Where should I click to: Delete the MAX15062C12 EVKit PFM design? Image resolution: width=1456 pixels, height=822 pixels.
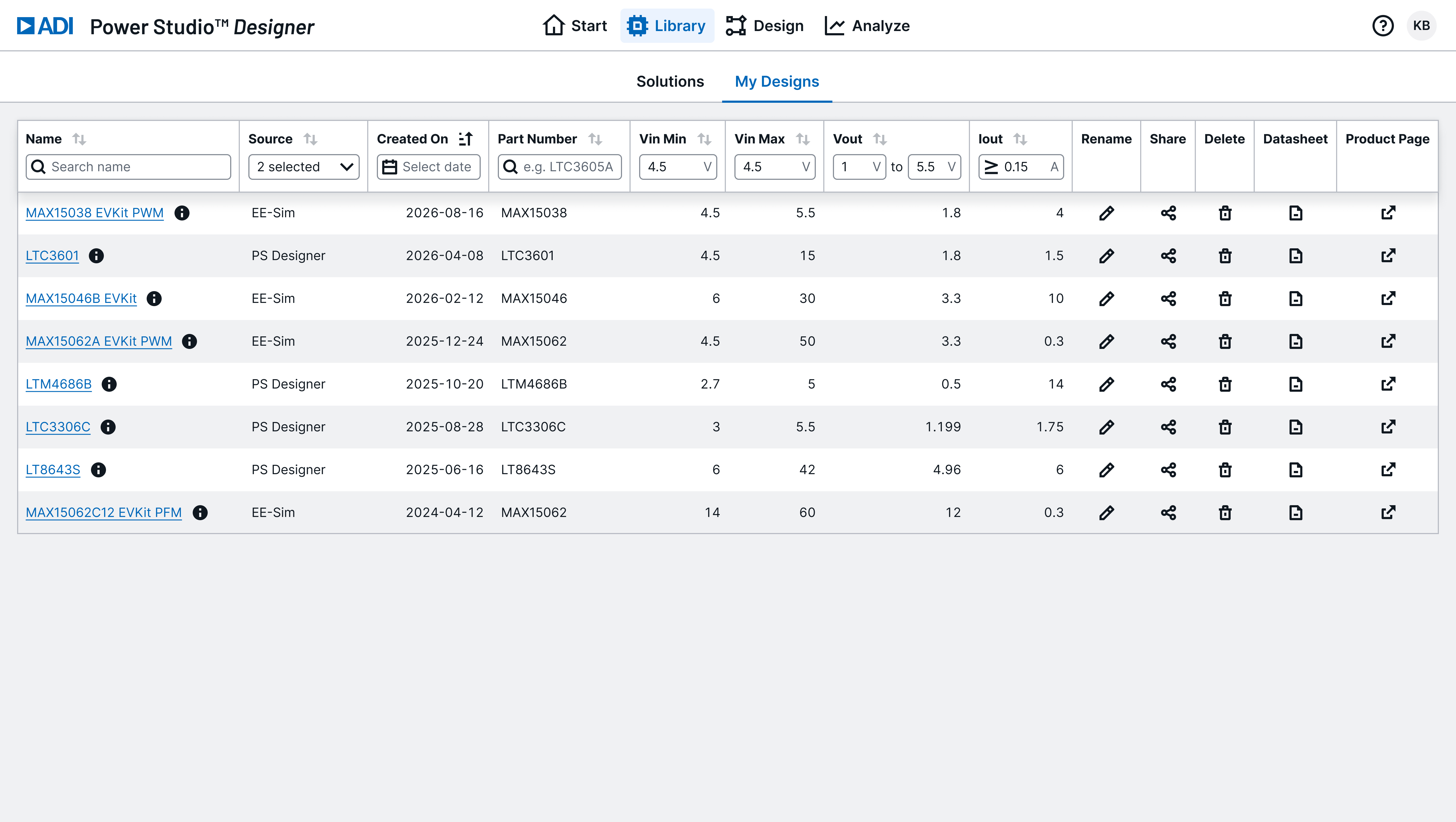1225,512
